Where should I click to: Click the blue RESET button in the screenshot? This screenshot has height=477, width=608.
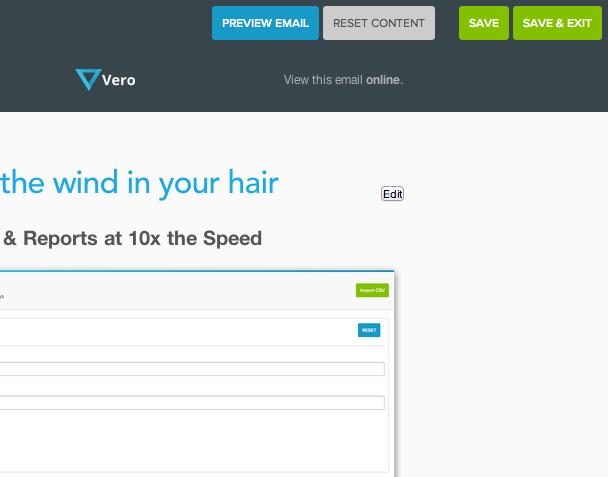point(369,330)
